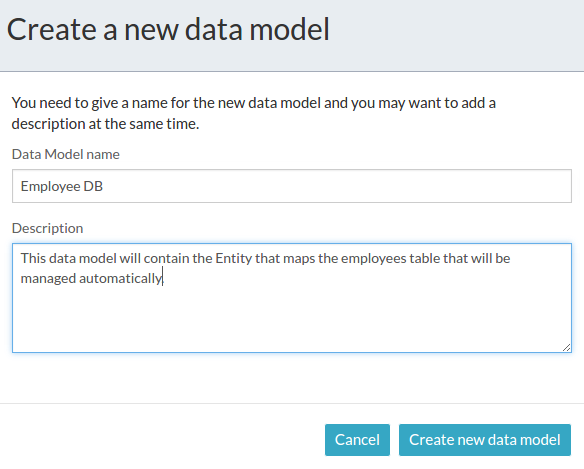Click blank right side of name field

335,186
